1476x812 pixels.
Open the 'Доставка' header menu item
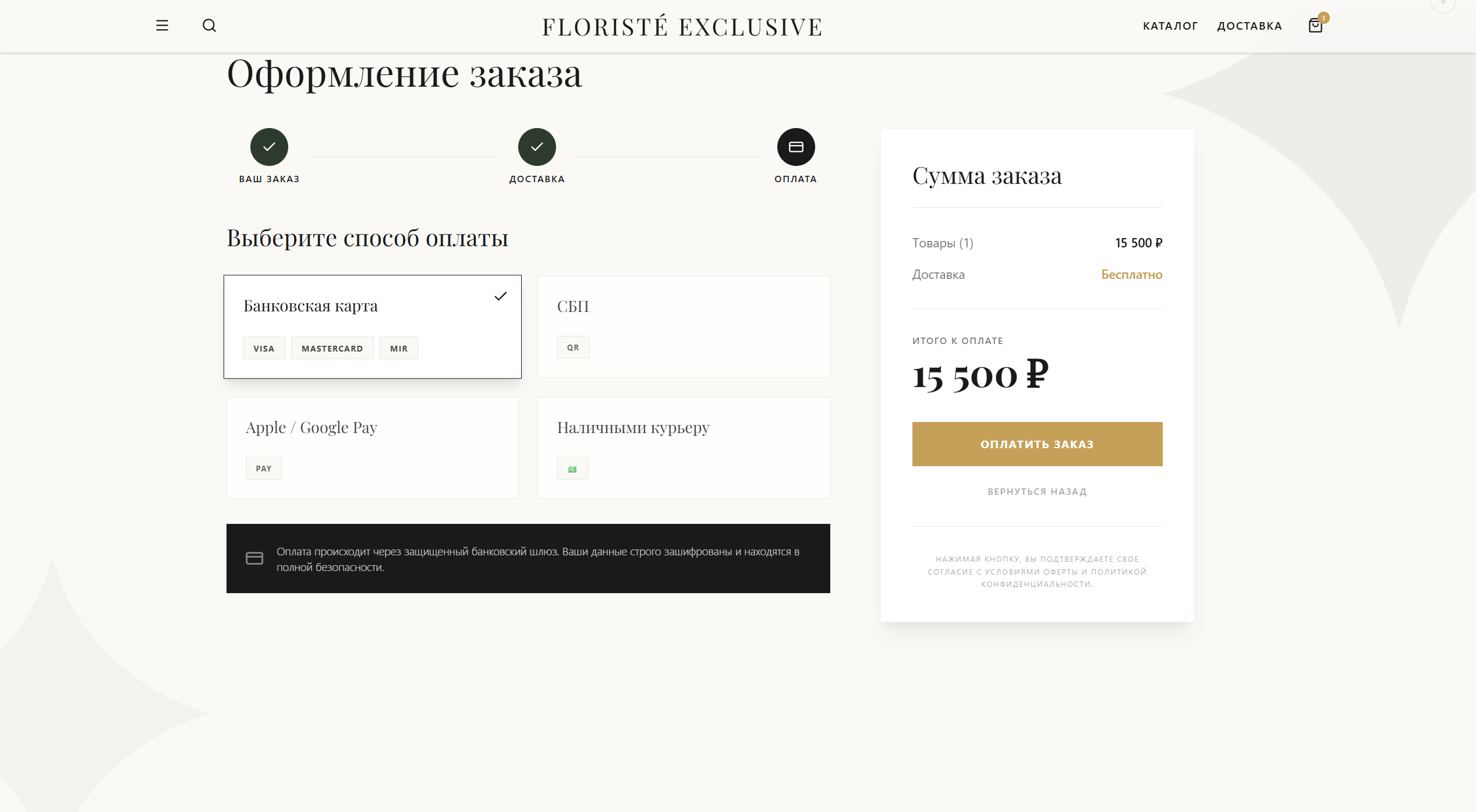pos(1250,26)
